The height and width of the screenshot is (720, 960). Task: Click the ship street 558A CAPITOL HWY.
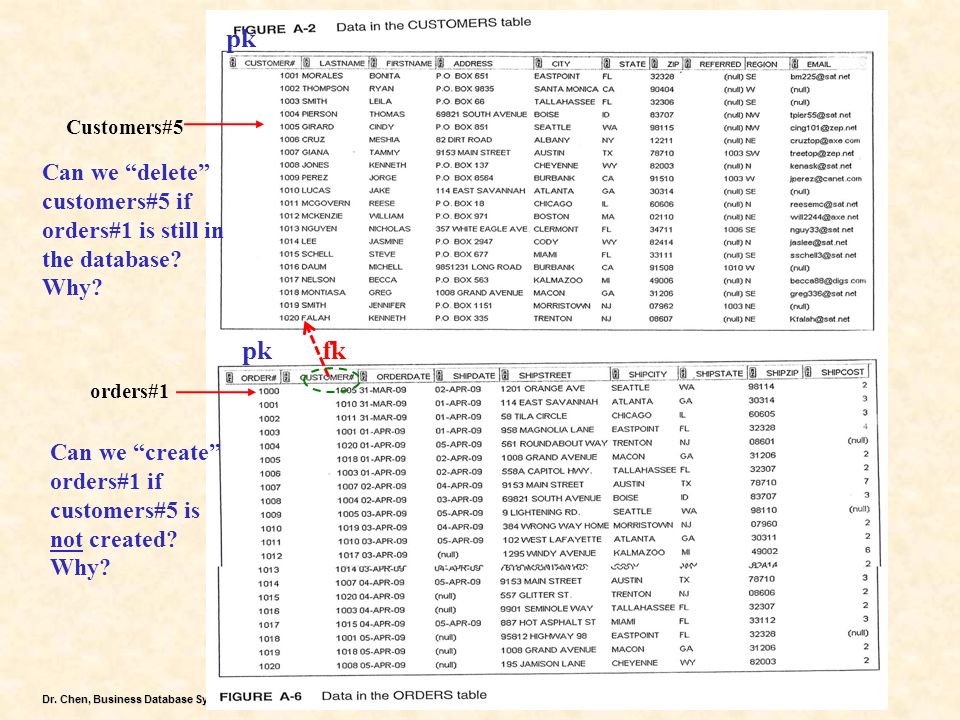(x=547, y=471)
